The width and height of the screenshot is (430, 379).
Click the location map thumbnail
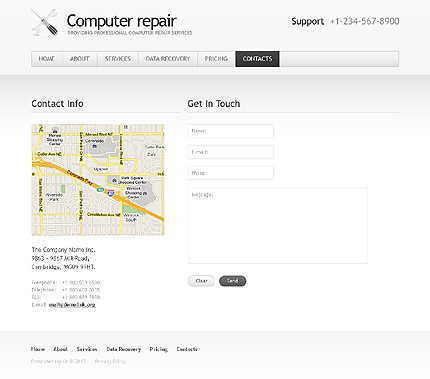coord(98,180)
